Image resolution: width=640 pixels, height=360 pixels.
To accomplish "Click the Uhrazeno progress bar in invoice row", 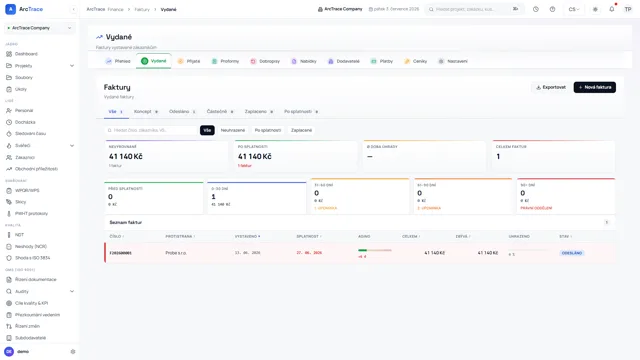I will point(528,250).
